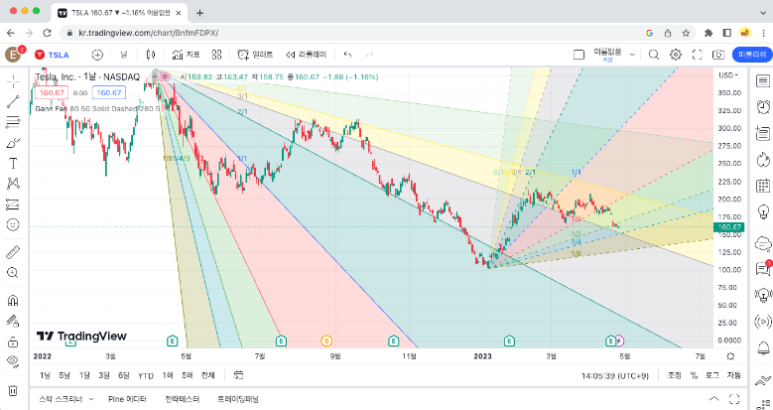Select the brush drawing tool
This screenshot has width=773, height=410.
tap(13, 143)
